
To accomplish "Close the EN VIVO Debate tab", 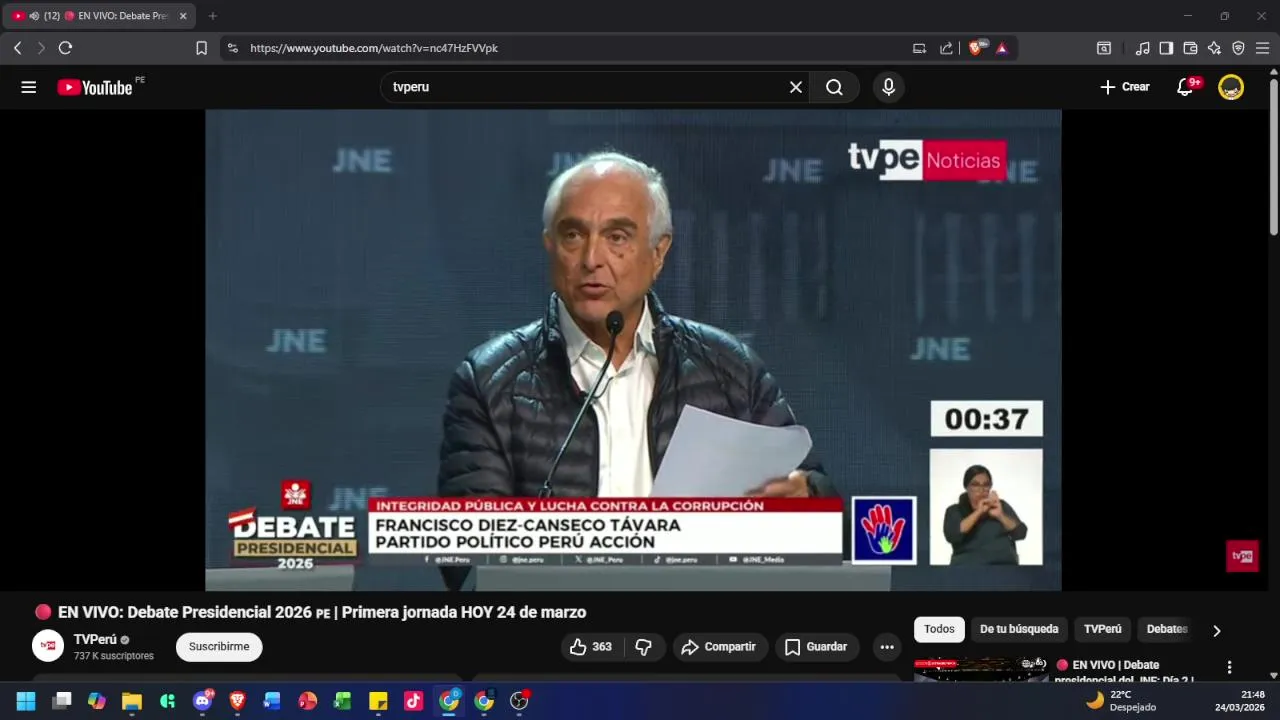I will 183,16.
